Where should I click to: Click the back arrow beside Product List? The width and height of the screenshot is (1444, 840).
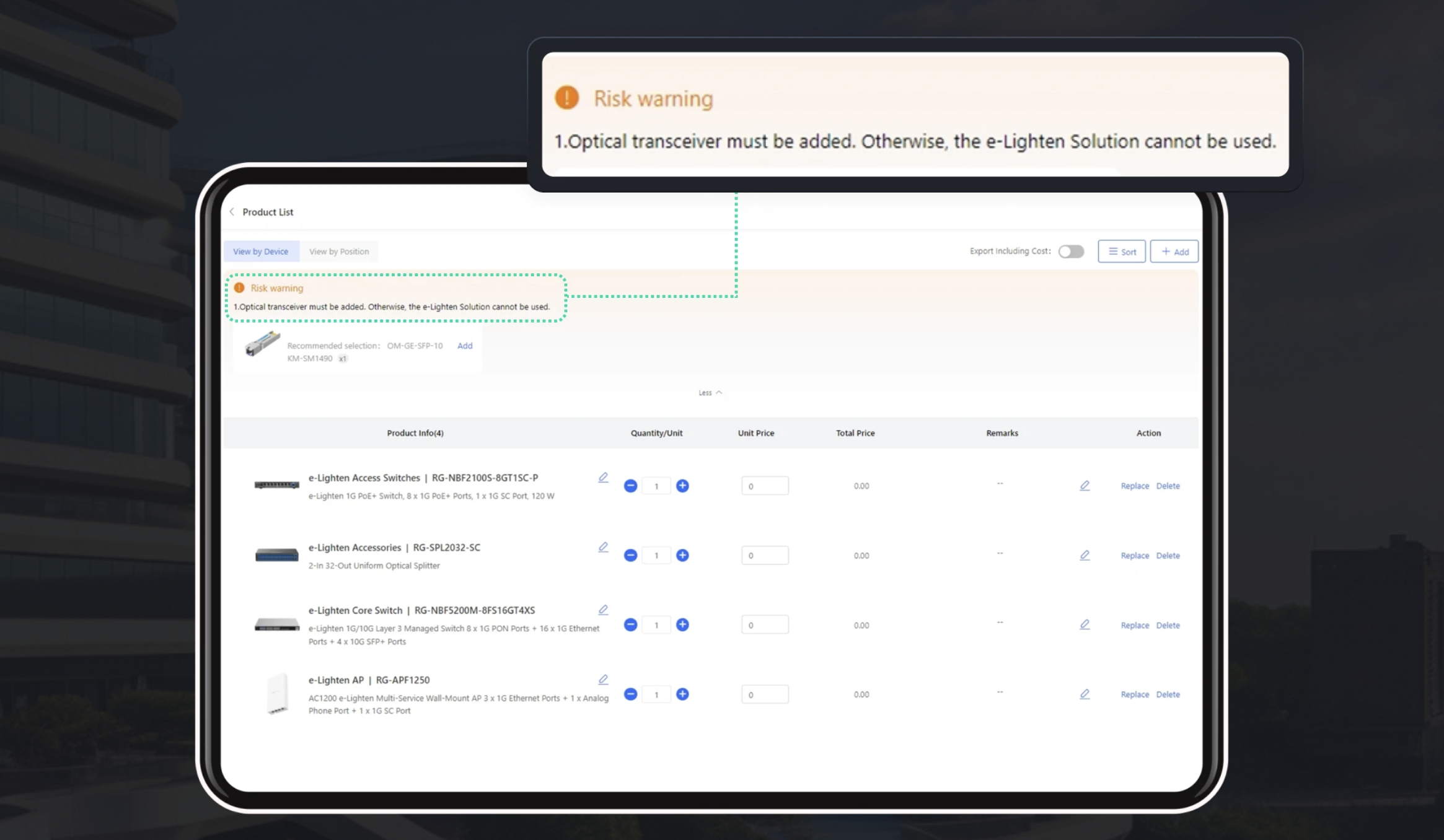232,212
